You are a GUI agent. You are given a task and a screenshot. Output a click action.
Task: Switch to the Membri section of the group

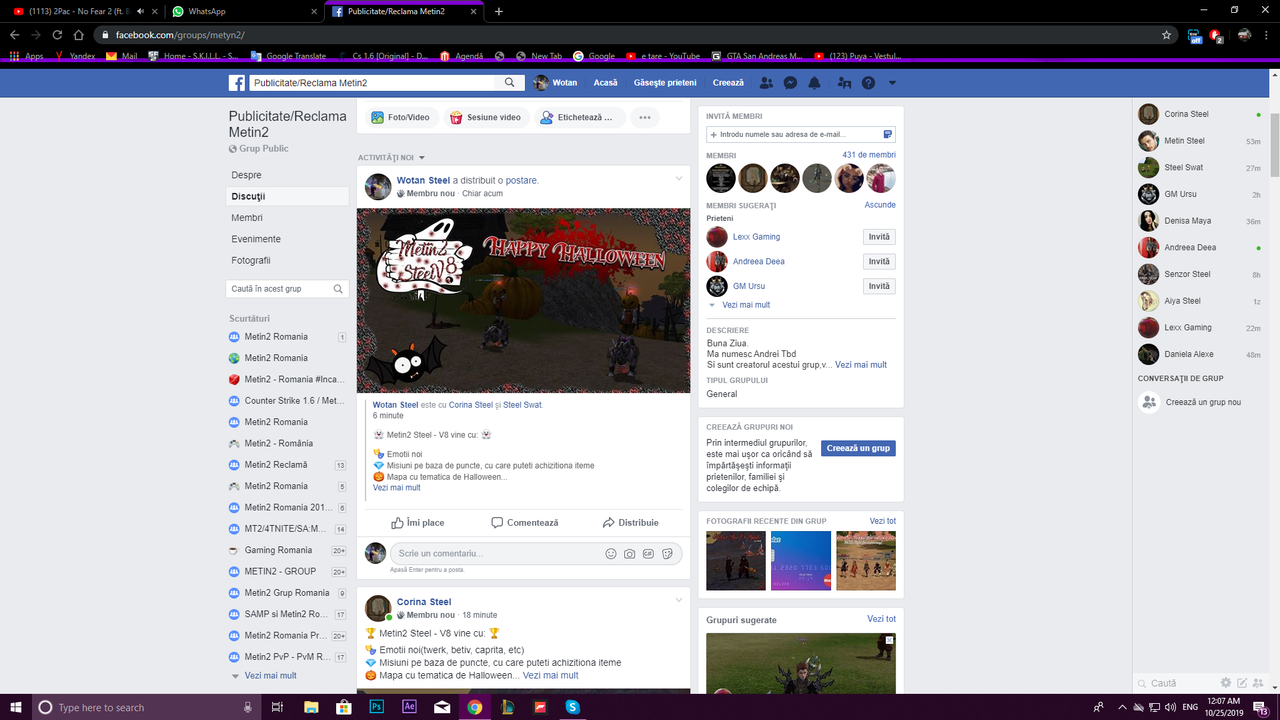(x=246, y=217)
